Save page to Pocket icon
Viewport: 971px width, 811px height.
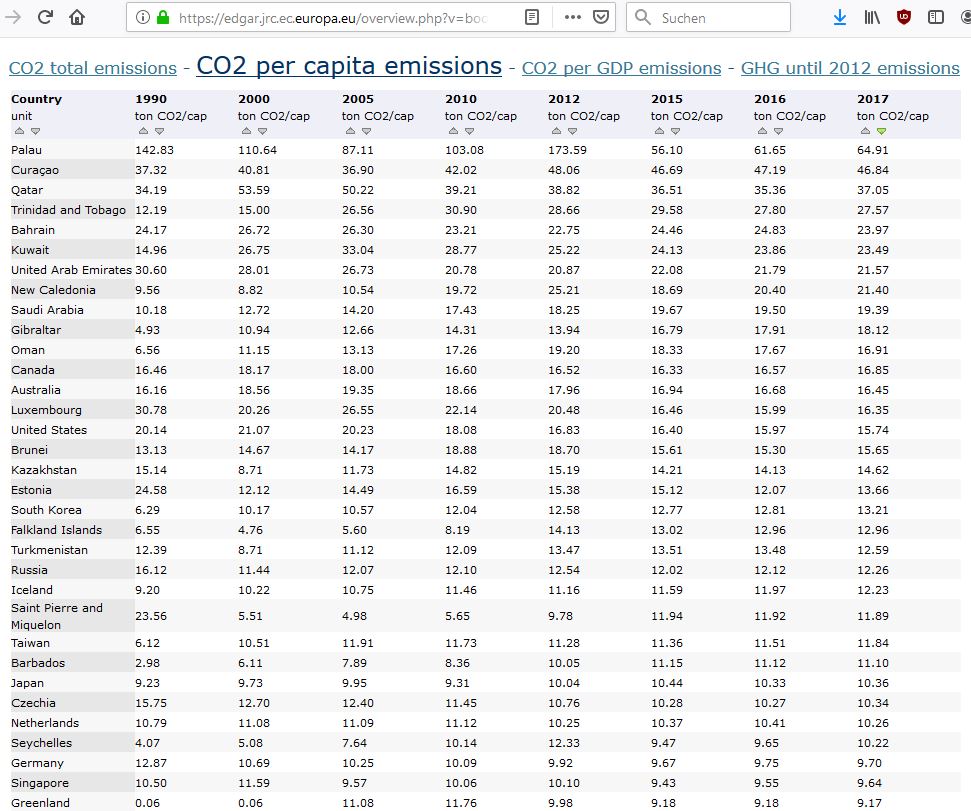(601, 17)
